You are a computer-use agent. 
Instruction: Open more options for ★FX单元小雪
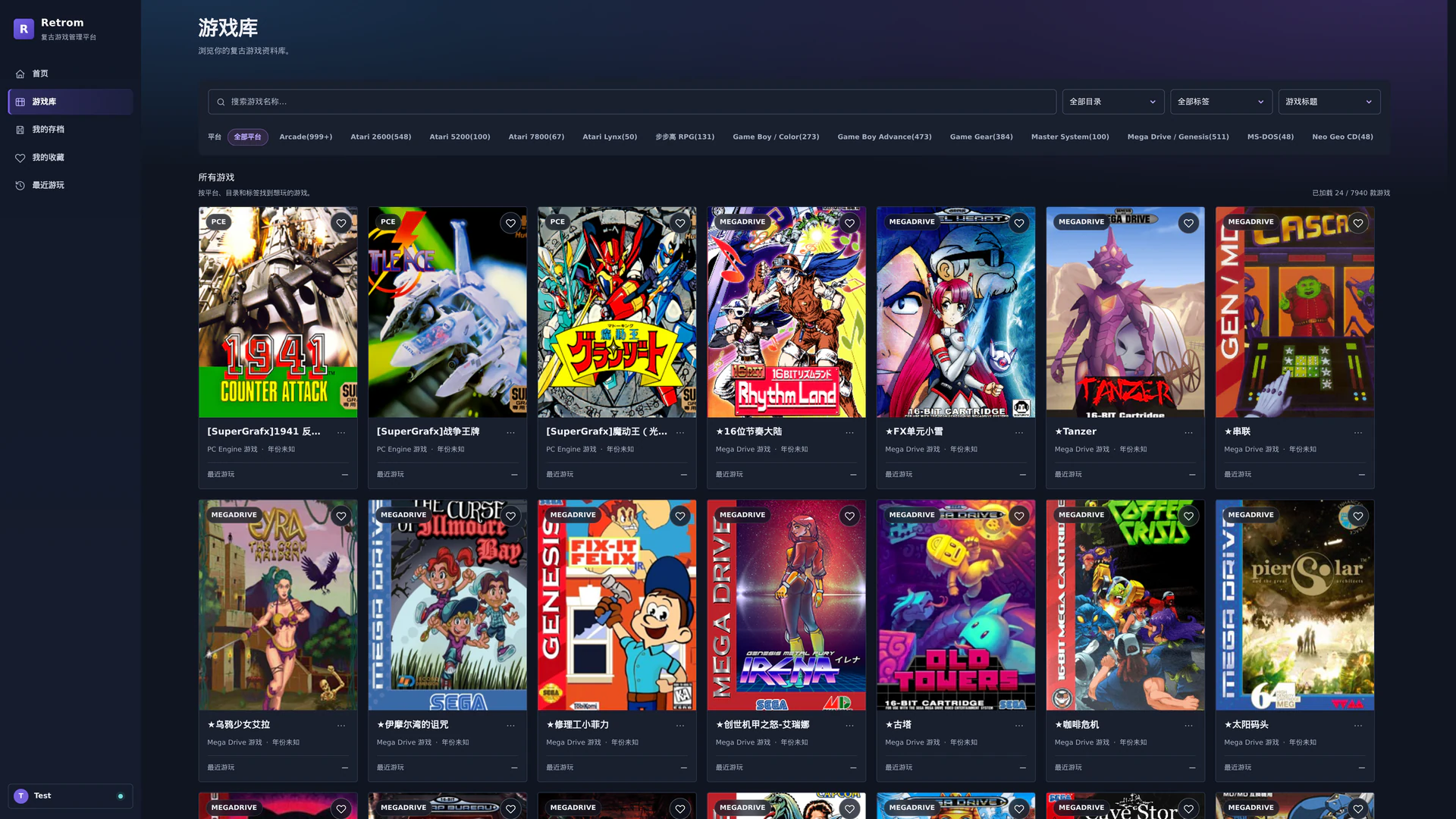click(1019, 432)
